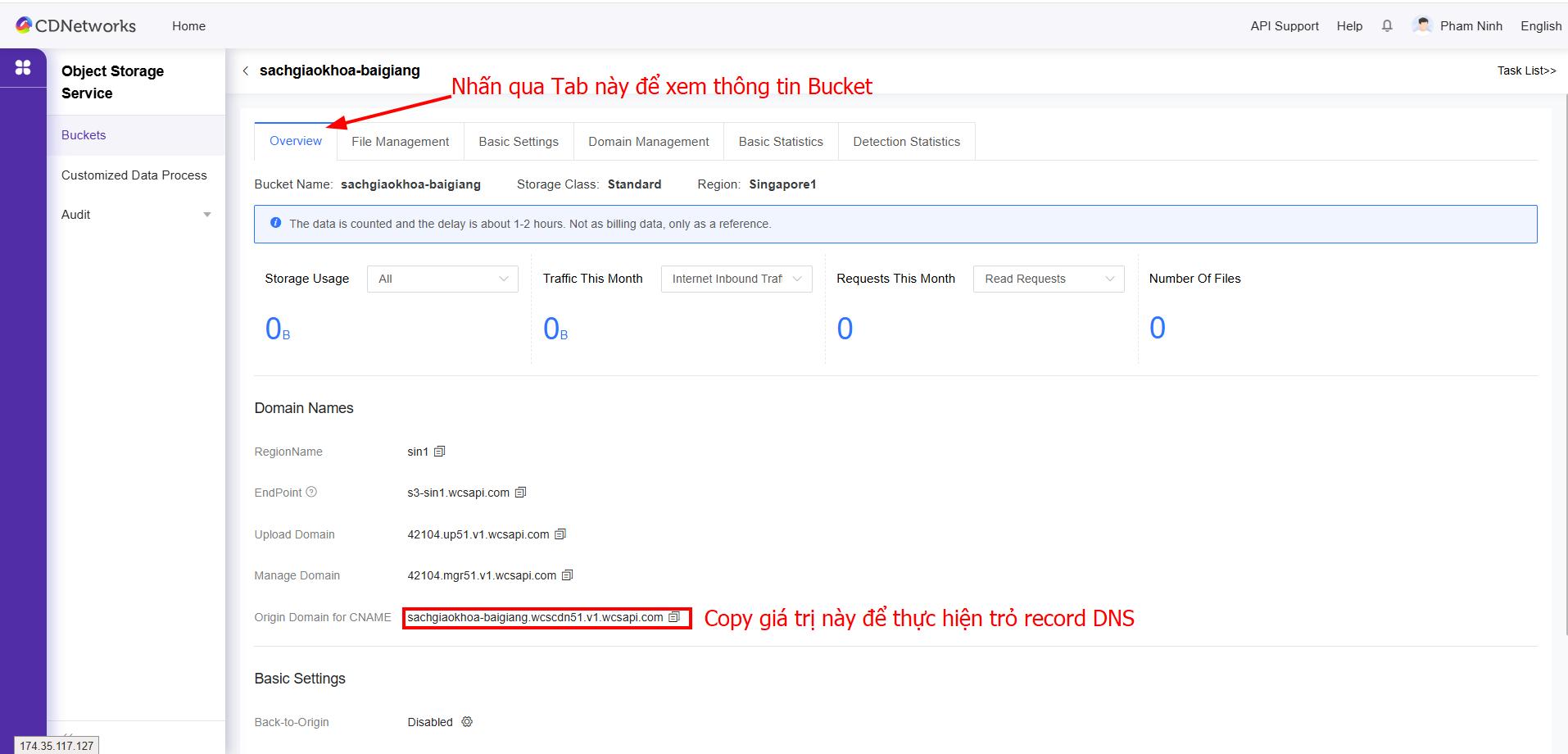Open the Internet Inbound Traffic dropdown
The width and height of the screenshot is (1568, 754).
pyautogui.click(x=736, y=279)
